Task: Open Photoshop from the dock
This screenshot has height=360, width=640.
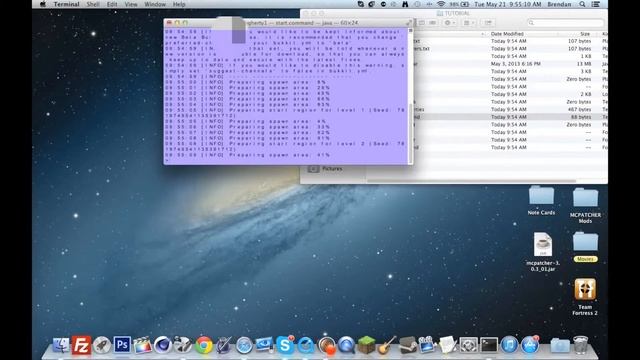Action: point(122,345)
